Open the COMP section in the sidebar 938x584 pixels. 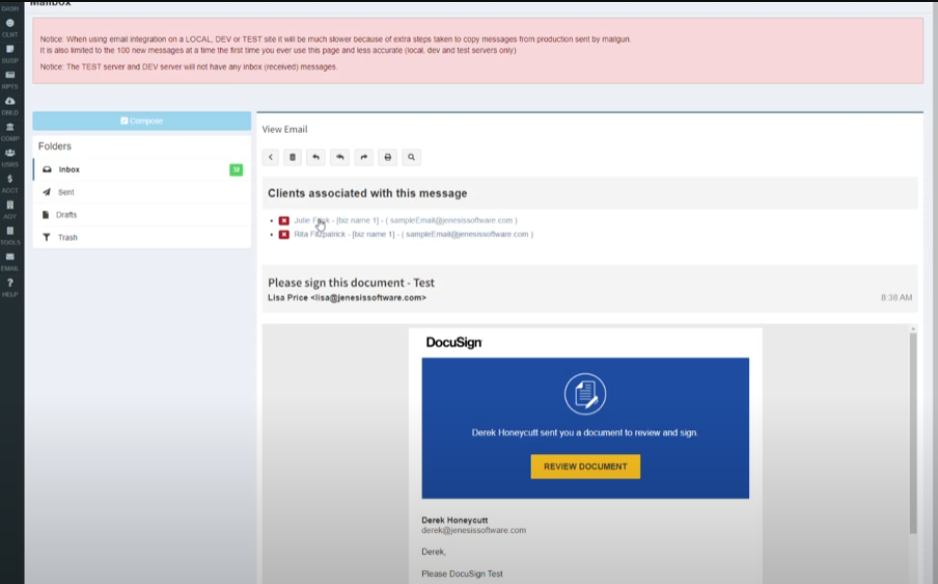coord(10,131)
